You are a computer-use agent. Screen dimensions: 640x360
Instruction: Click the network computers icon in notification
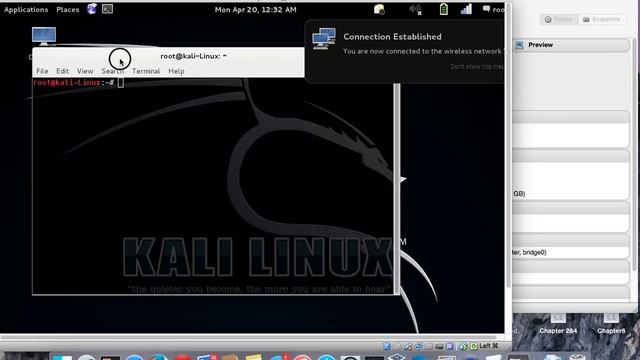point(324,39)
